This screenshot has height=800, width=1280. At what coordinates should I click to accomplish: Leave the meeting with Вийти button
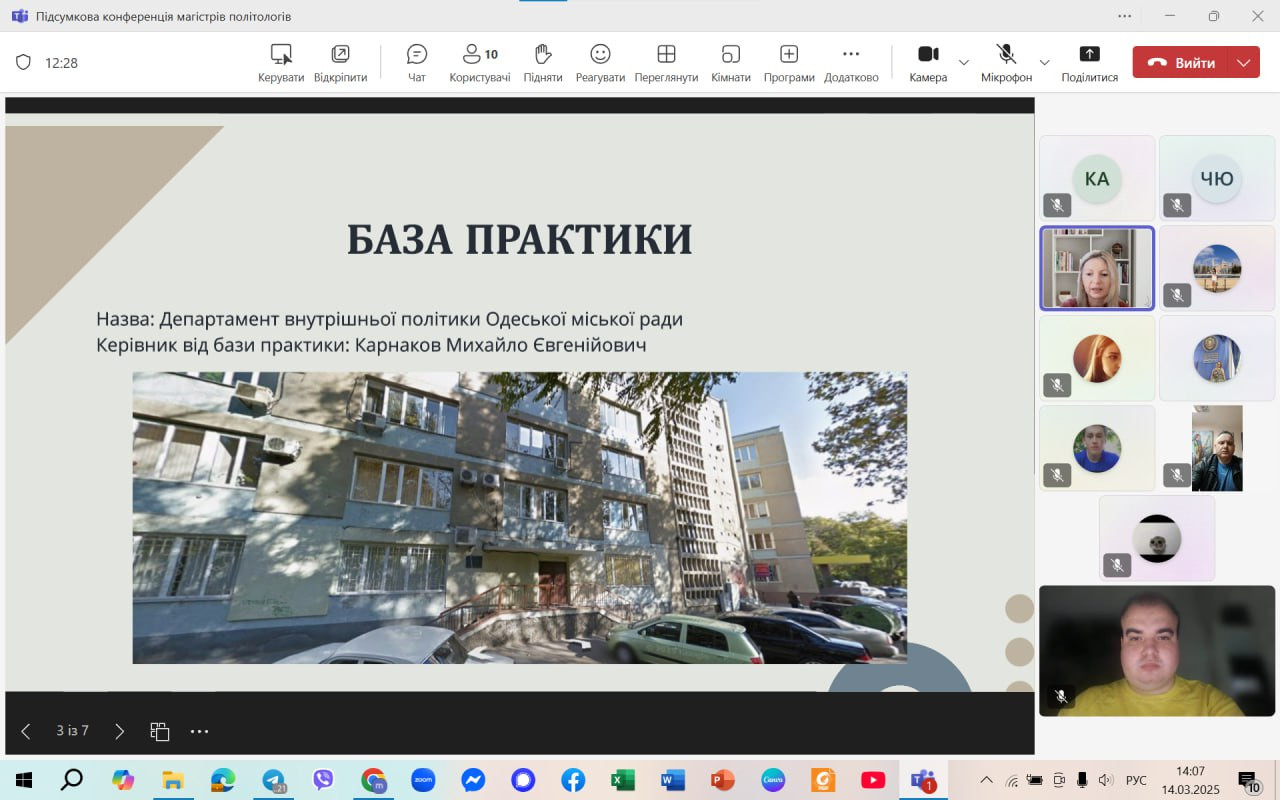pos(1181,62)
